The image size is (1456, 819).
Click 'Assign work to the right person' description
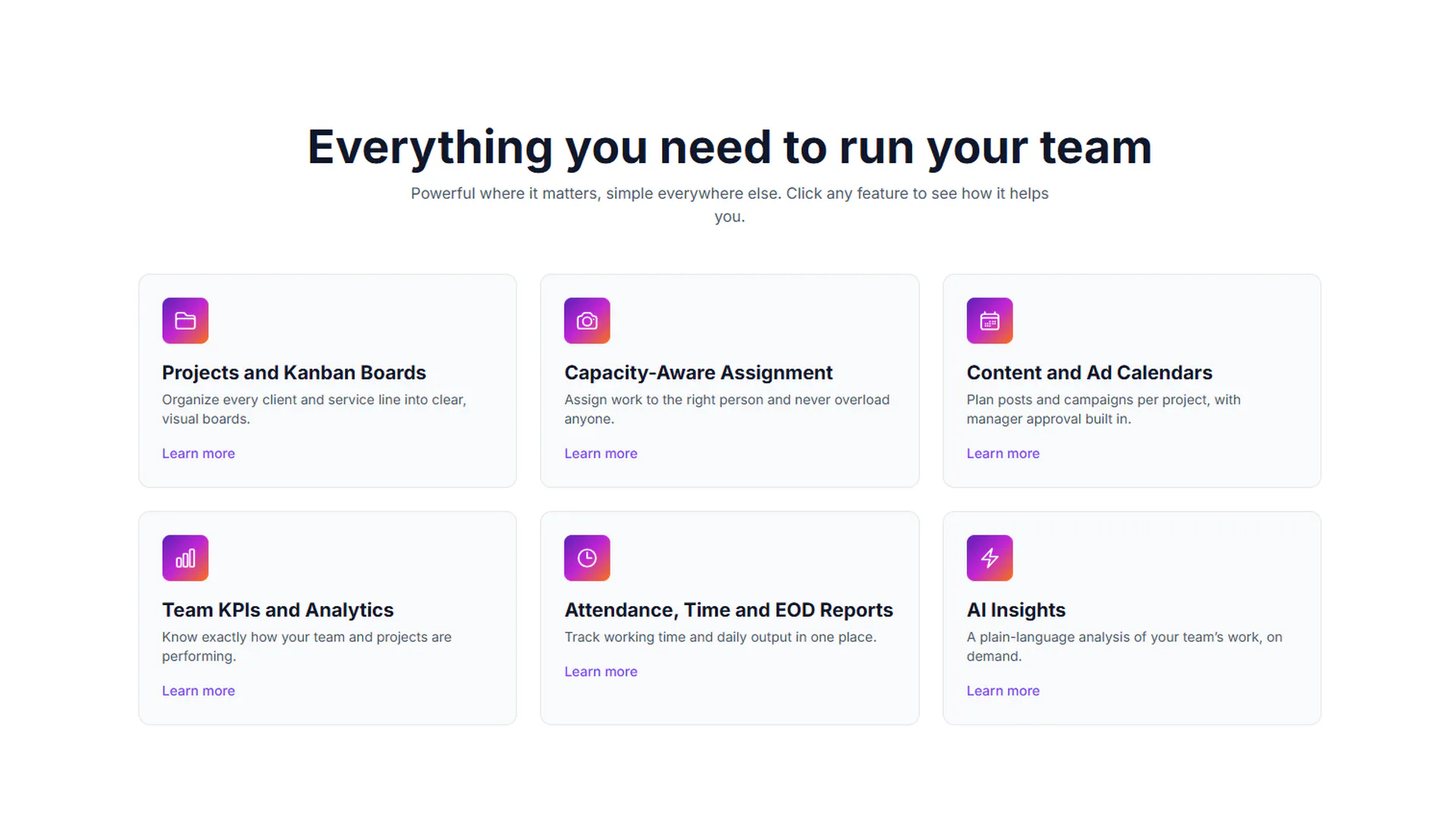coord(726,409)
